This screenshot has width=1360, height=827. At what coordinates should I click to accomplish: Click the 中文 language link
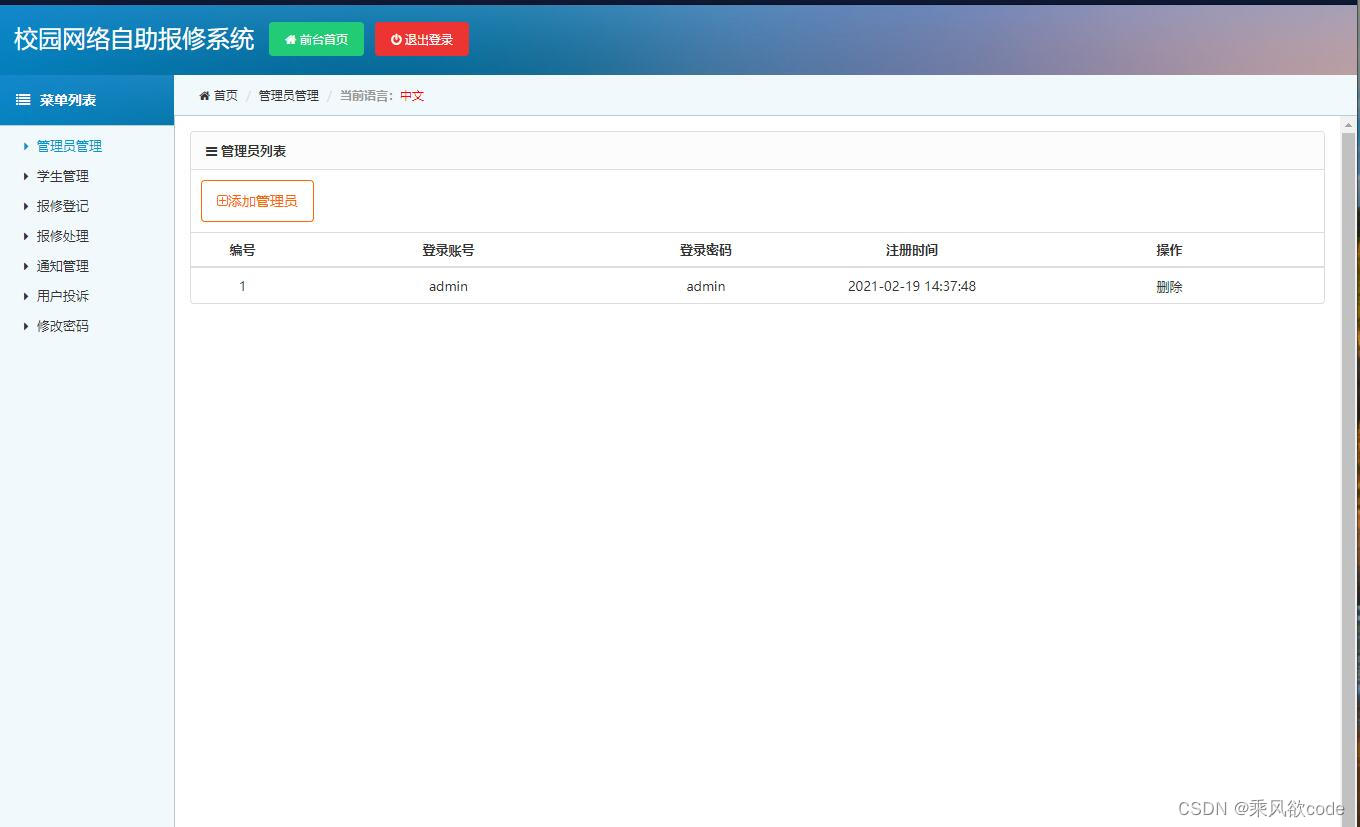click(412, 96)
